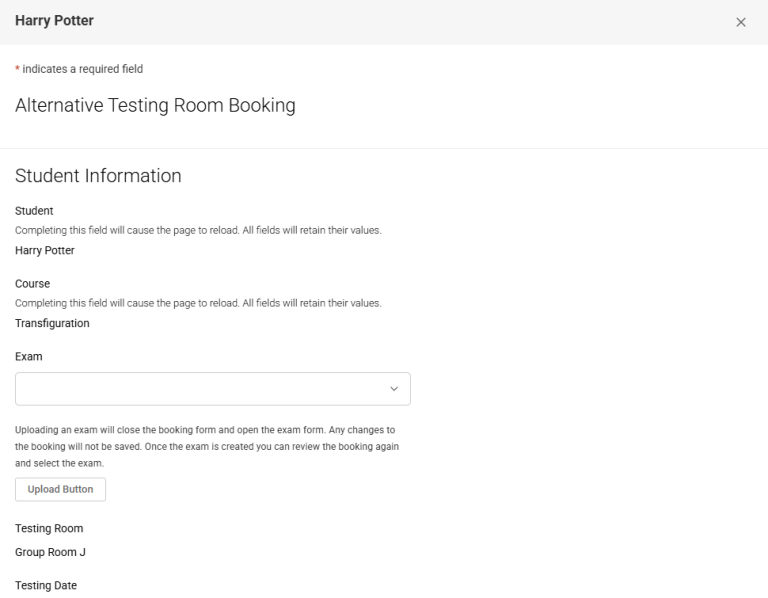Close the Harry Potter booking dialog
The width and height of the screenshot is (768, 598).
(740, 22)
